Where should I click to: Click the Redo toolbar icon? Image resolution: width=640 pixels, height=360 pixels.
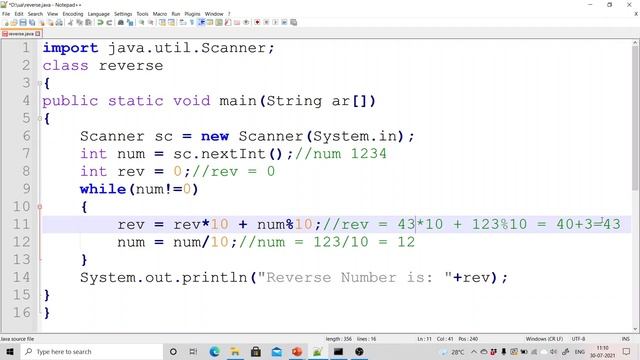(x=109, y=23)
